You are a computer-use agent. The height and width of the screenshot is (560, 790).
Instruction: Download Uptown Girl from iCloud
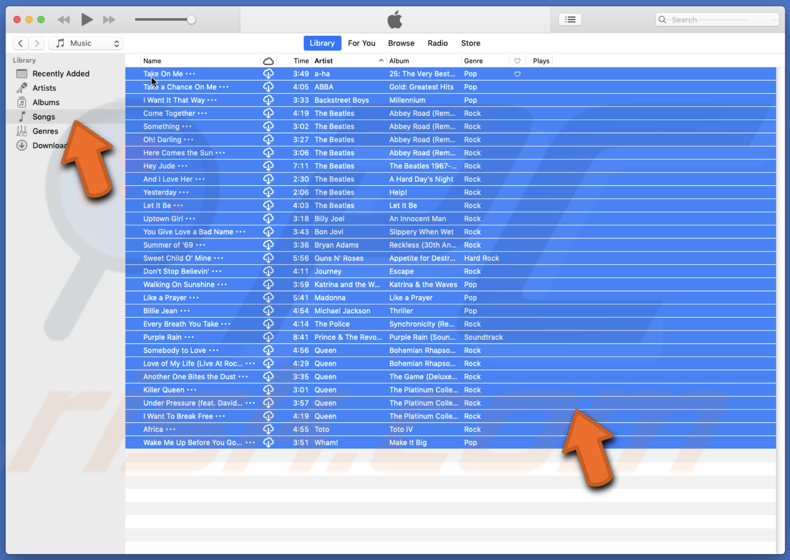(268, 219)
